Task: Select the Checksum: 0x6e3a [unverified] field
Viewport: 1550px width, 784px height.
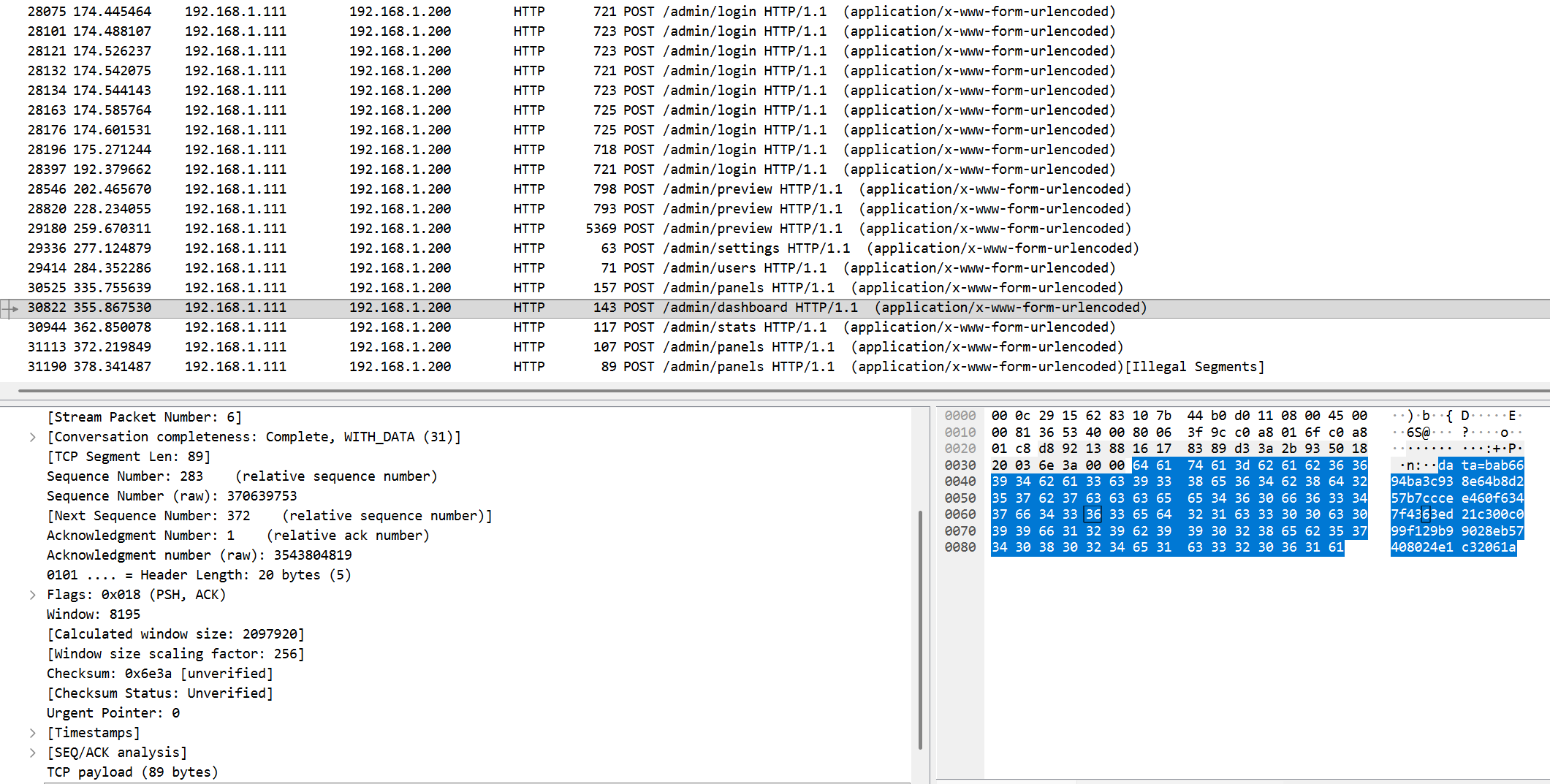Action: tap(159, 674)
